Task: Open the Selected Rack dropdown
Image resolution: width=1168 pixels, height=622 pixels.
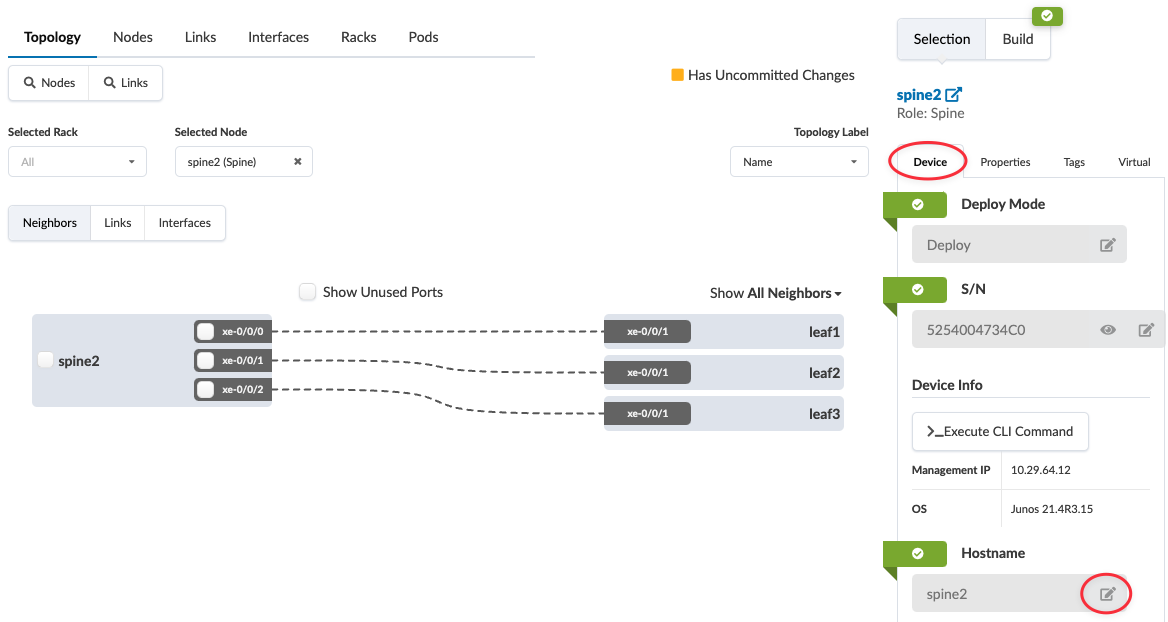Action: [x=77, y=162]
